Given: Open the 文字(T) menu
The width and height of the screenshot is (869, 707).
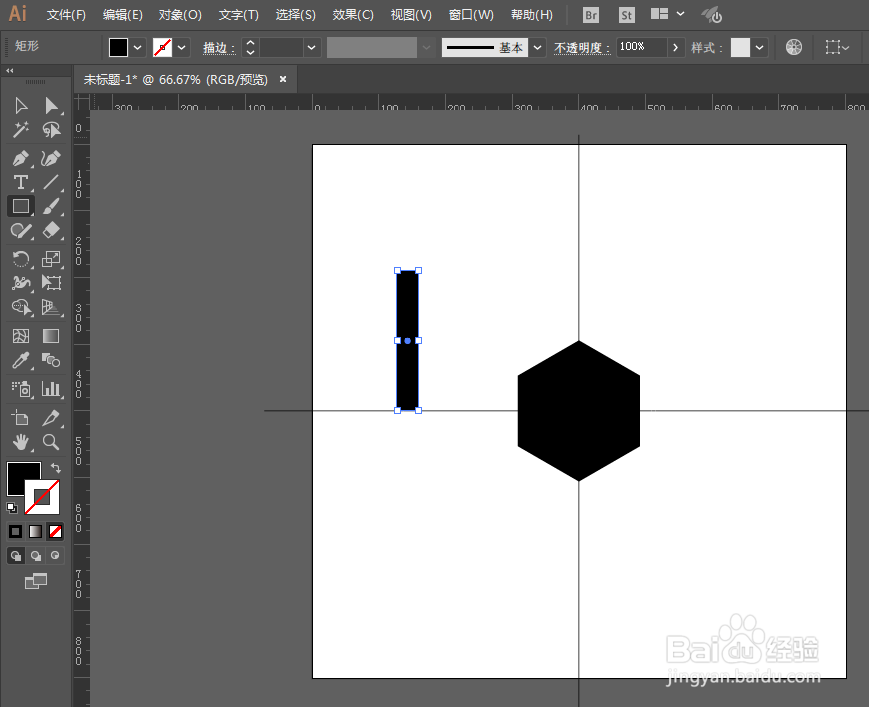Looking at the screenshot, I should tap(238, 15).
